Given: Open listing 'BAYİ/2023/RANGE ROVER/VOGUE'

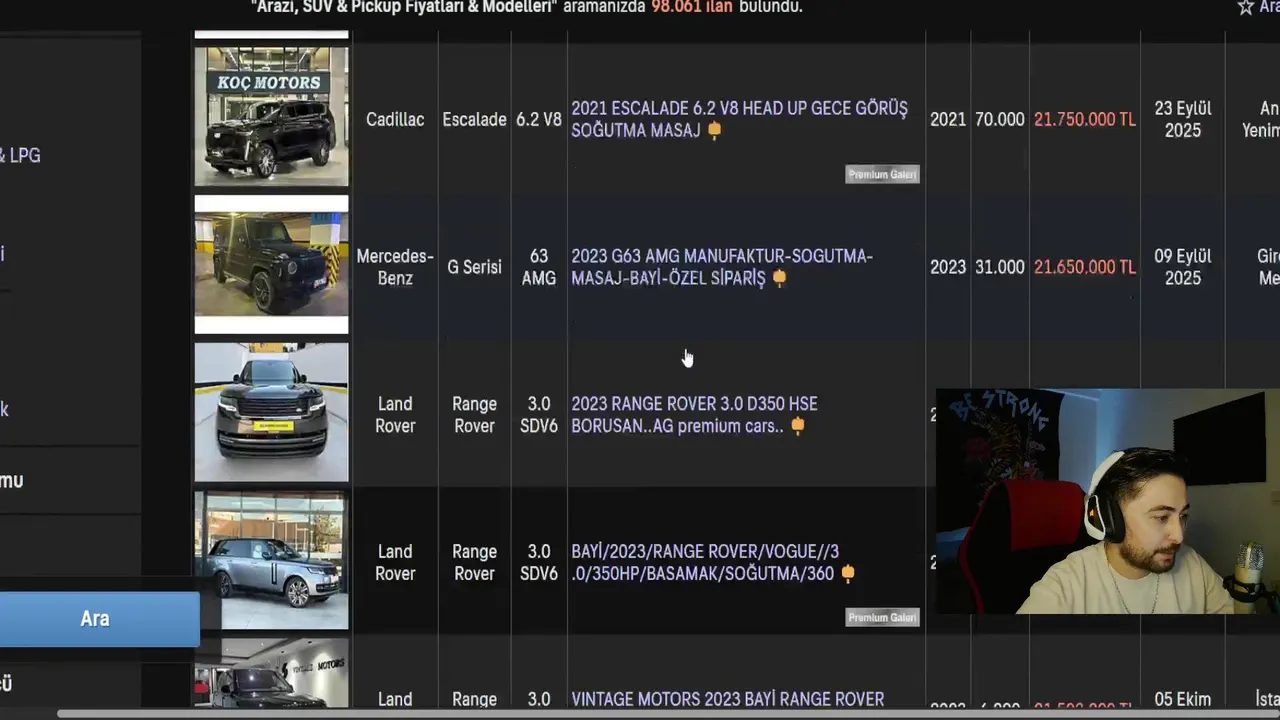Looking at the screenshot, I should (x=705, y=563).
